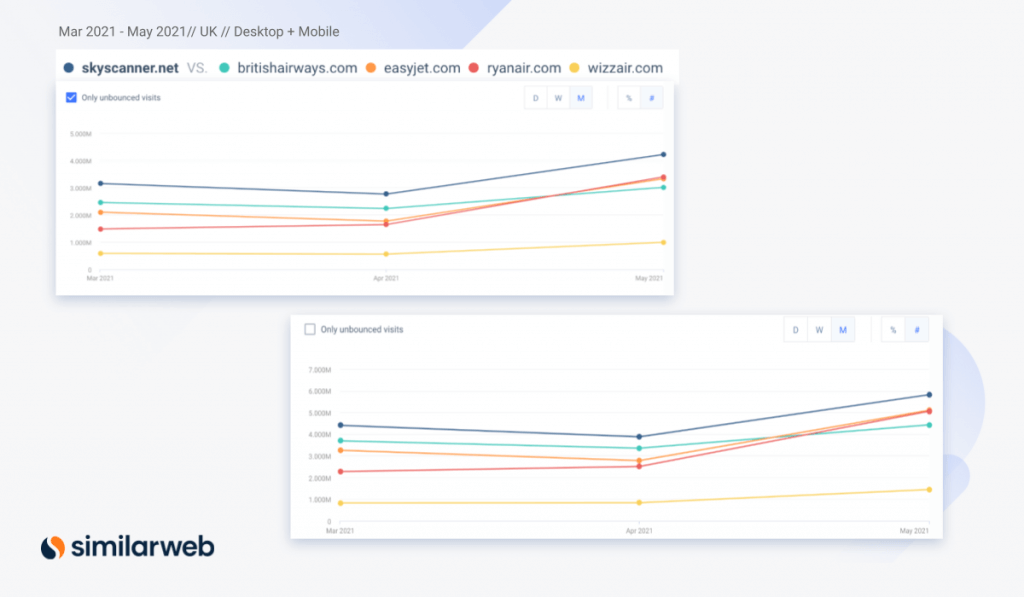The image size is (1024, 597).
Task: Click 'Apr 2021' axis label in lower chart
Action: (x=639, y=531)
